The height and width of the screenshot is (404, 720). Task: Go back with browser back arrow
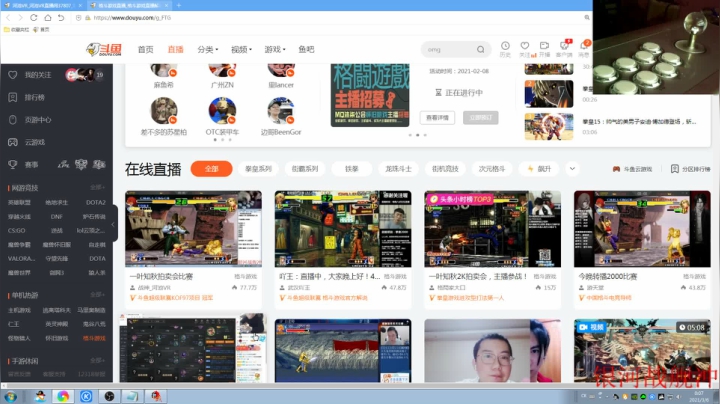click(8, 17)
